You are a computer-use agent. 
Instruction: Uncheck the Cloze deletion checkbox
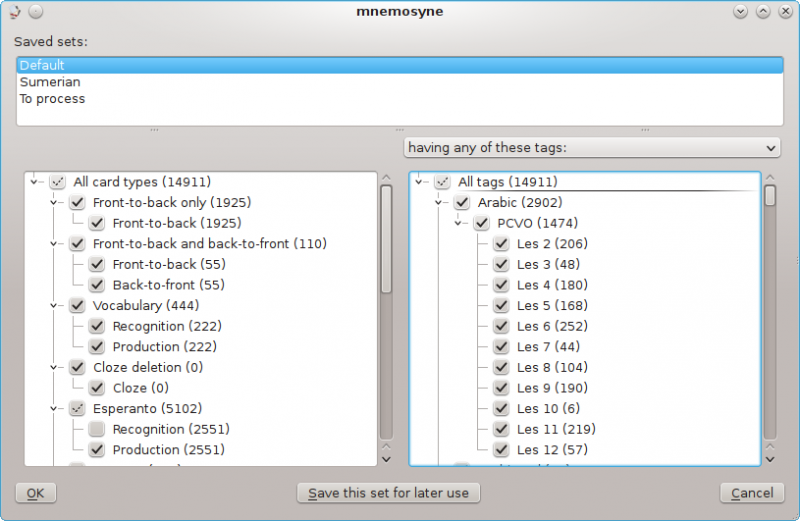77,368
